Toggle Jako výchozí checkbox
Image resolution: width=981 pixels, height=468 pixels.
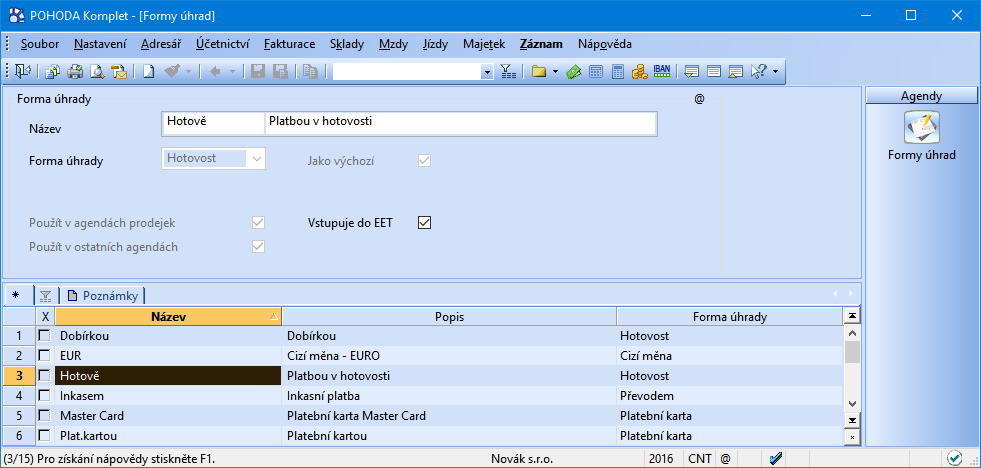[424, 160]
